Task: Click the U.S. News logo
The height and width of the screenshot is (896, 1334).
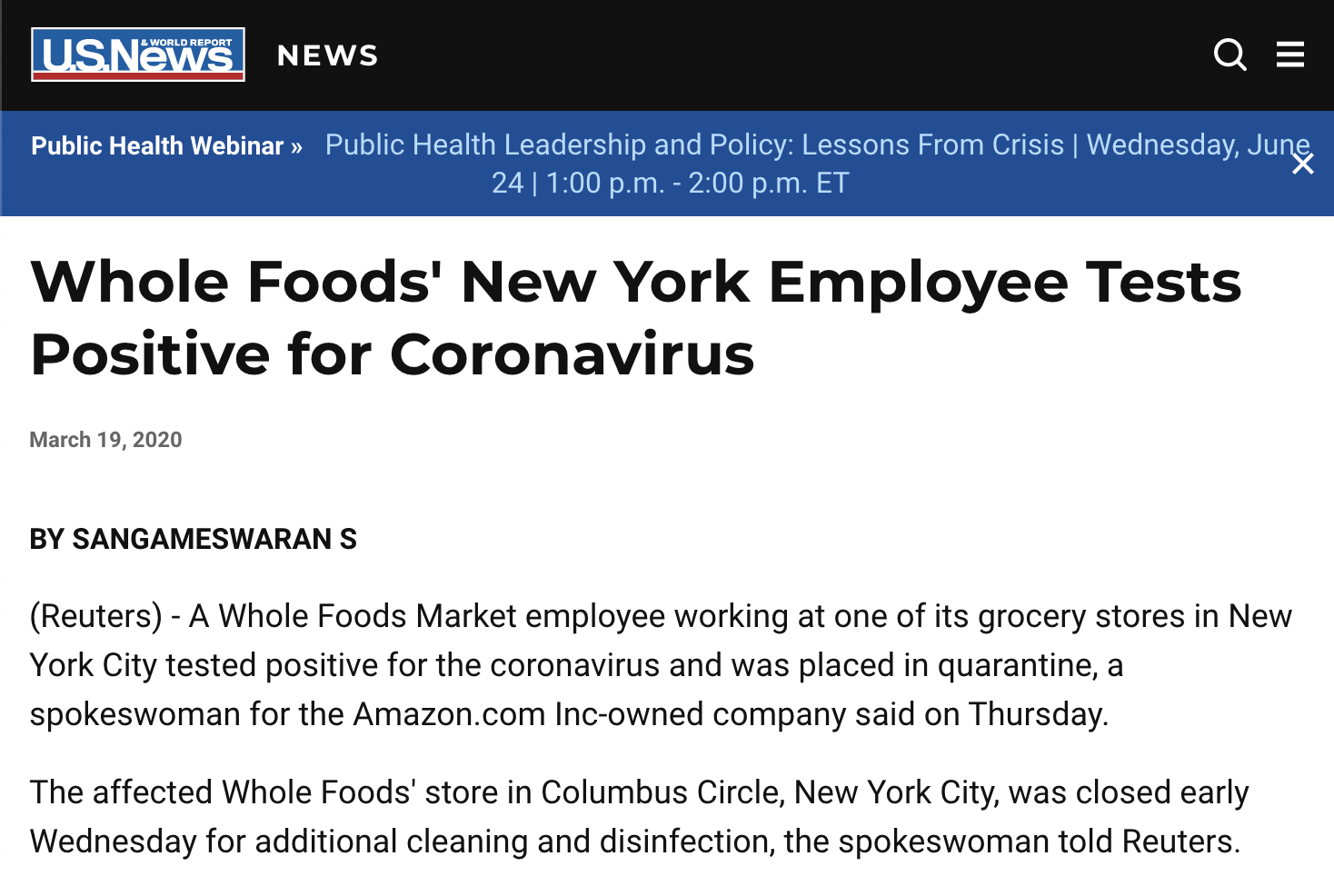Action: pyautogui.click(x=138, y=55)
